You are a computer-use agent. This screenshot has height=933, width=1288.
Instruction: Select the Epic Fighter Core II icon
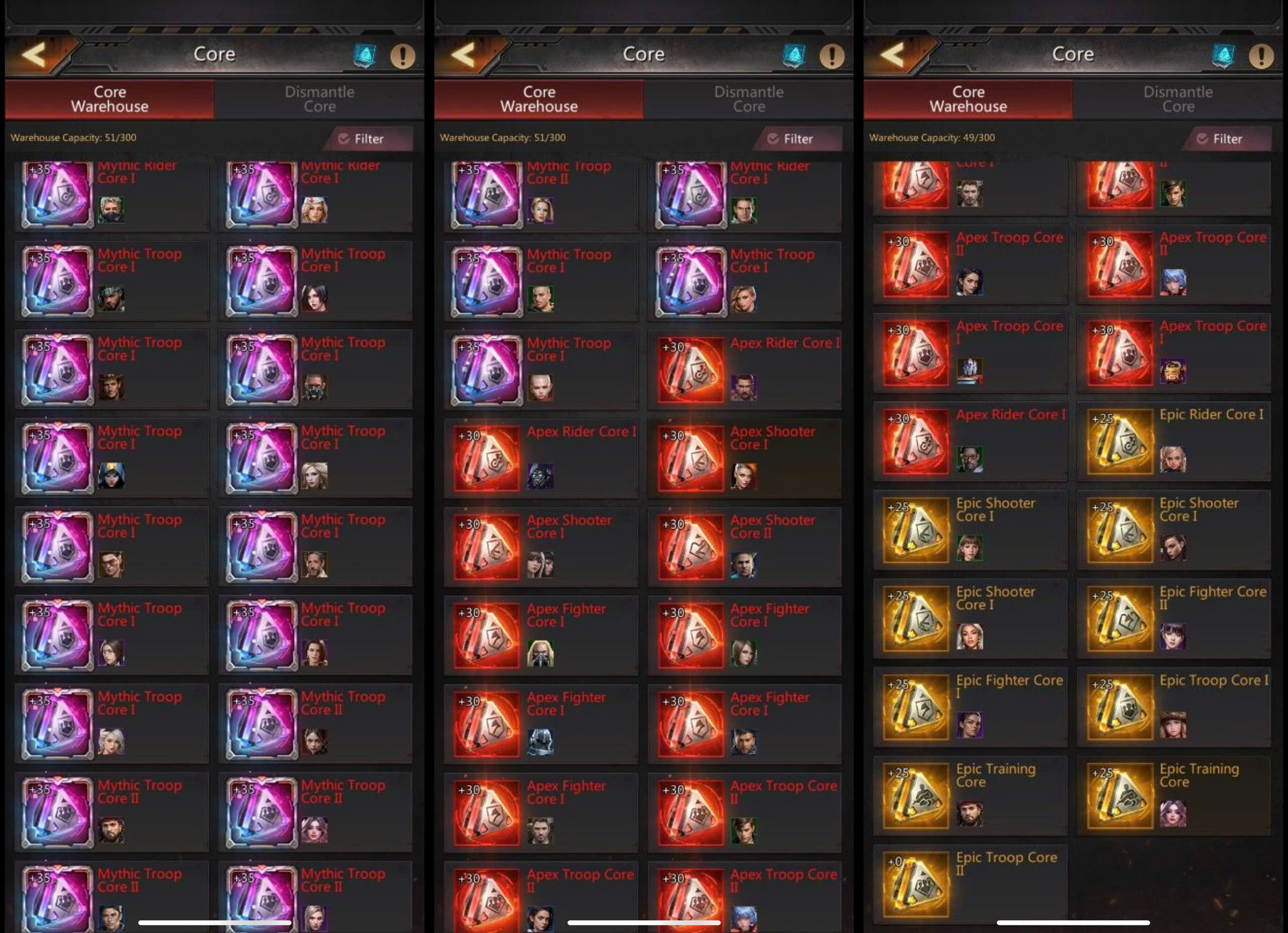point(1120,619)
